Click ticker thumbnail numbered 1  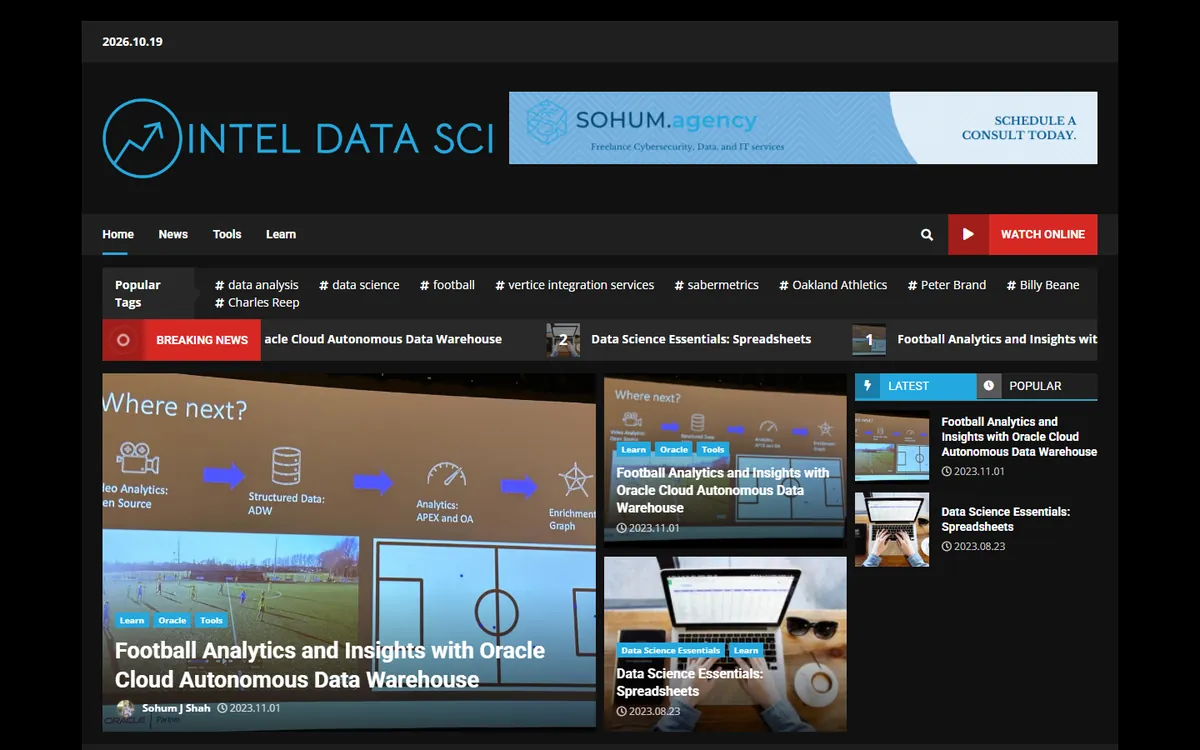click(869, 340)
